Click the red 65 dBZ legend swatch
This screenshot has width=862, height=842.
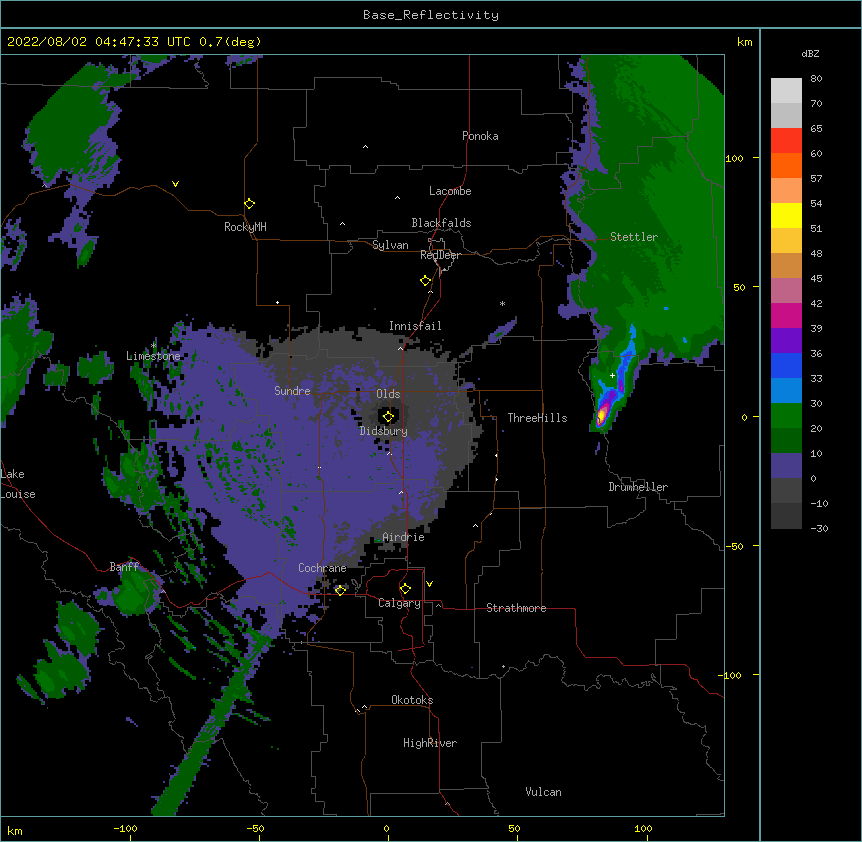(x=786, y=140)
